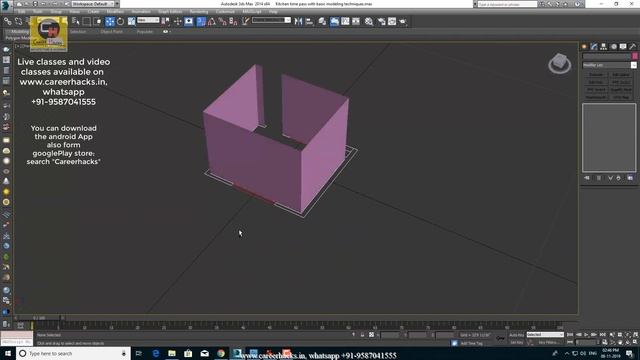Toggle the Selection Lock
The width and height of the screenshot is (640, 360).
pos(362,335)
